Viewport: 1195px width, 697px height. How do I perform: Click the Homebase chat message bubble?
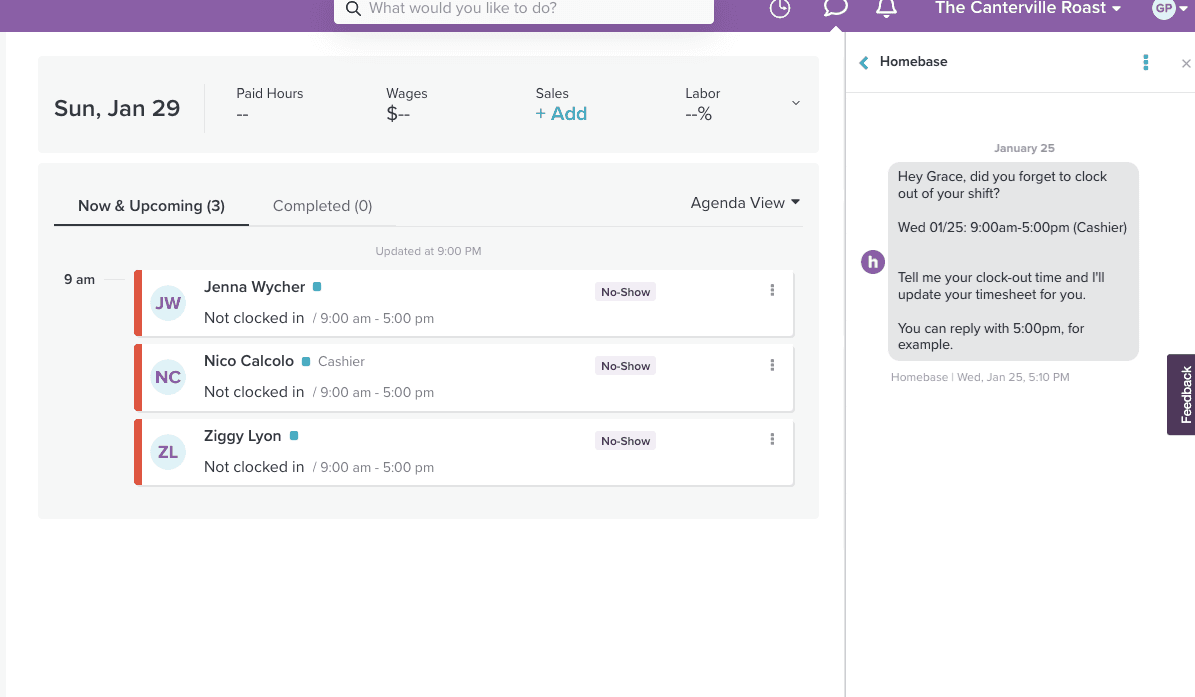(1013, 261)
